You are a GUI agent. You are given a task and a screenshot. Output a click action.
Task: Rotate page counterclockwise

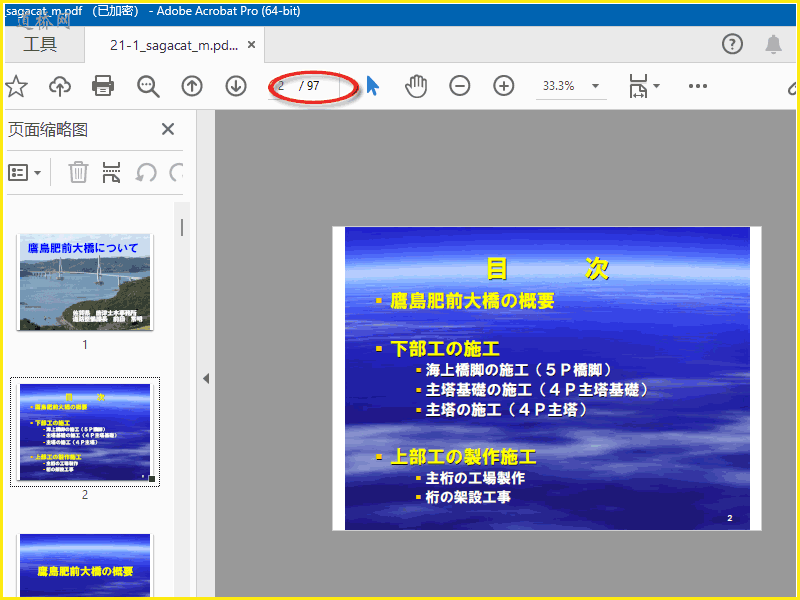(146, 172)
